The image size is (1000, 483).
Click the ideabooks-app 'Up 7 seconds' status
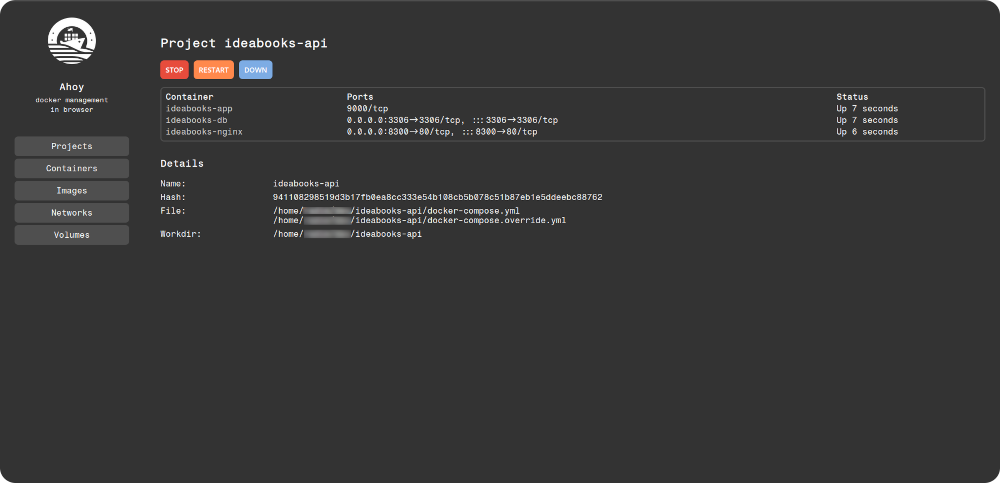(867, 108)
